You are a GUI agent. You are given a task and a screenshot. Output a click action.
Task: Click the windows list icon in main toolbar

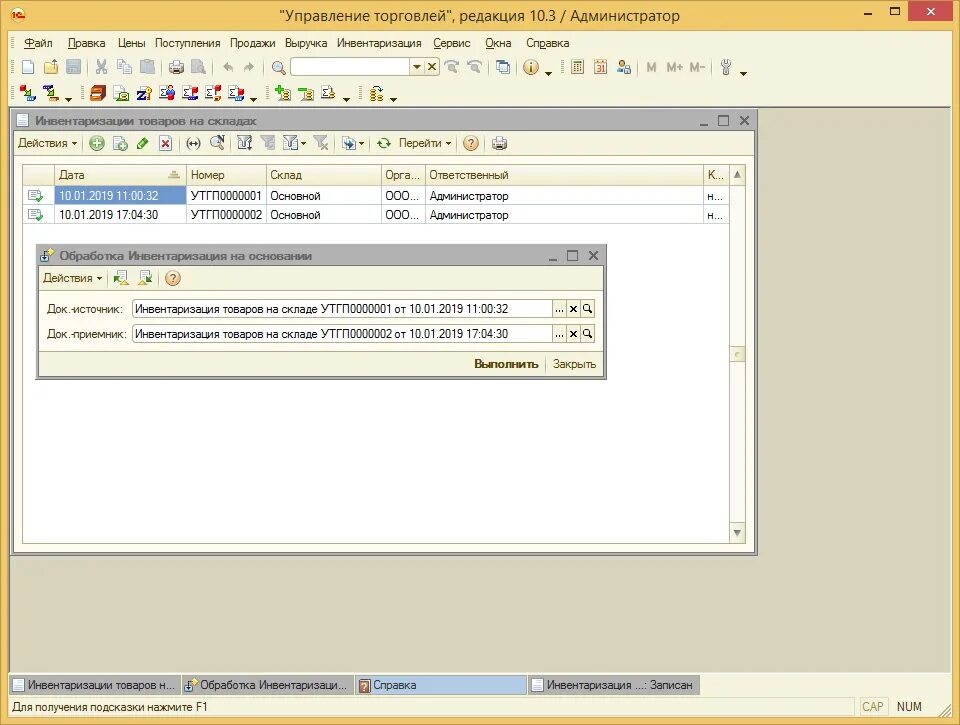pos(503,67)
